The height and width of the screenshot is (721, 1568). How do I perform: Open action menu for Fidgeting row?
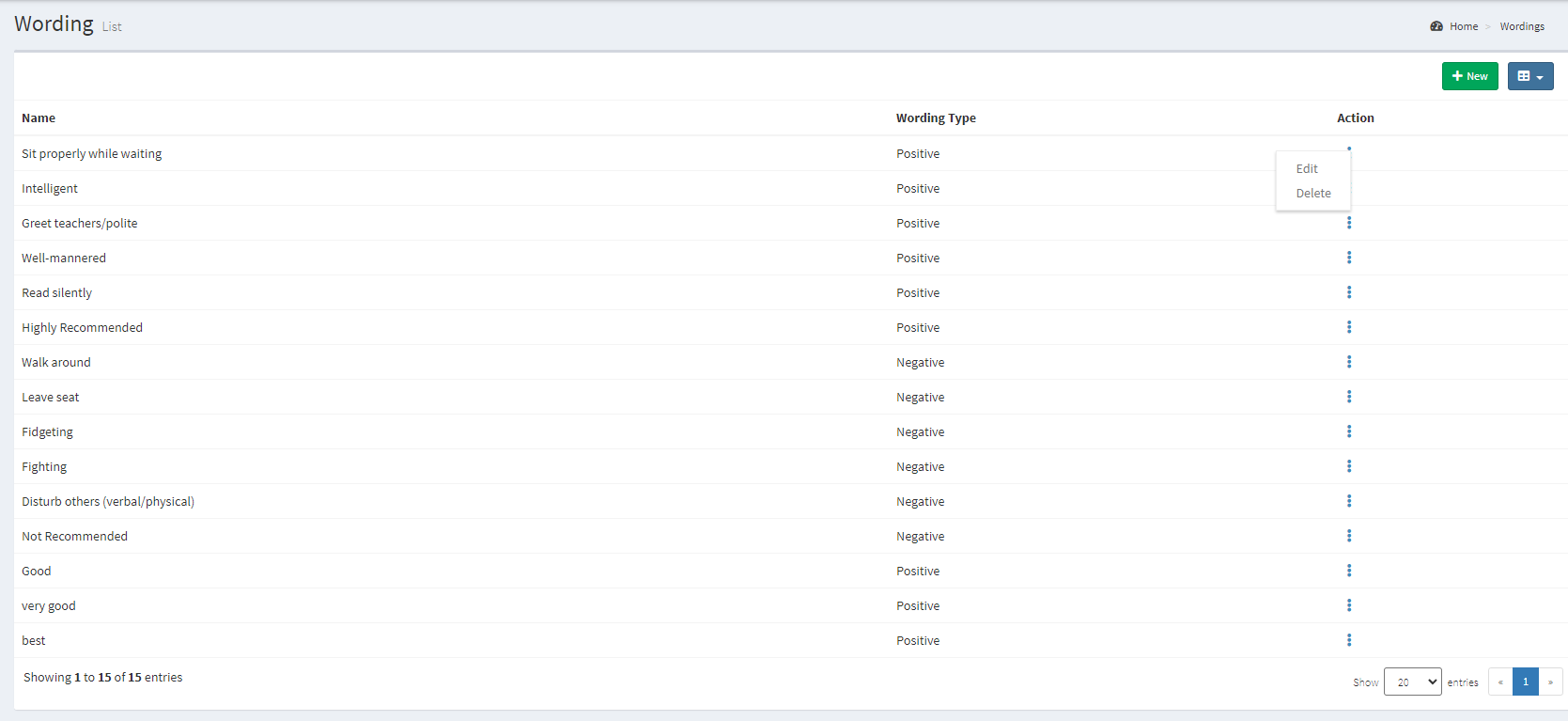coord(1348,431)
